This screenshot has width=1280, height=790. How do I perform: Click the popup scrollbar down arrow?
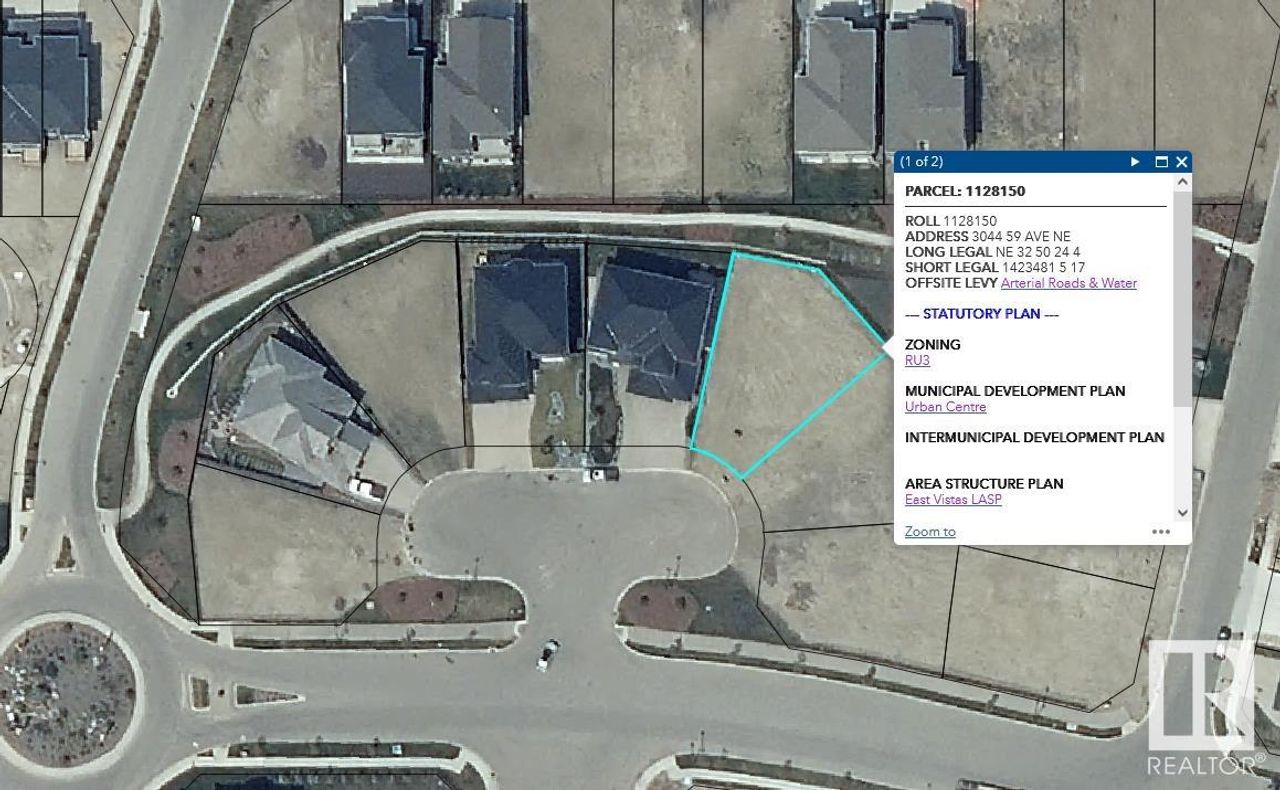coord(1183,512)
